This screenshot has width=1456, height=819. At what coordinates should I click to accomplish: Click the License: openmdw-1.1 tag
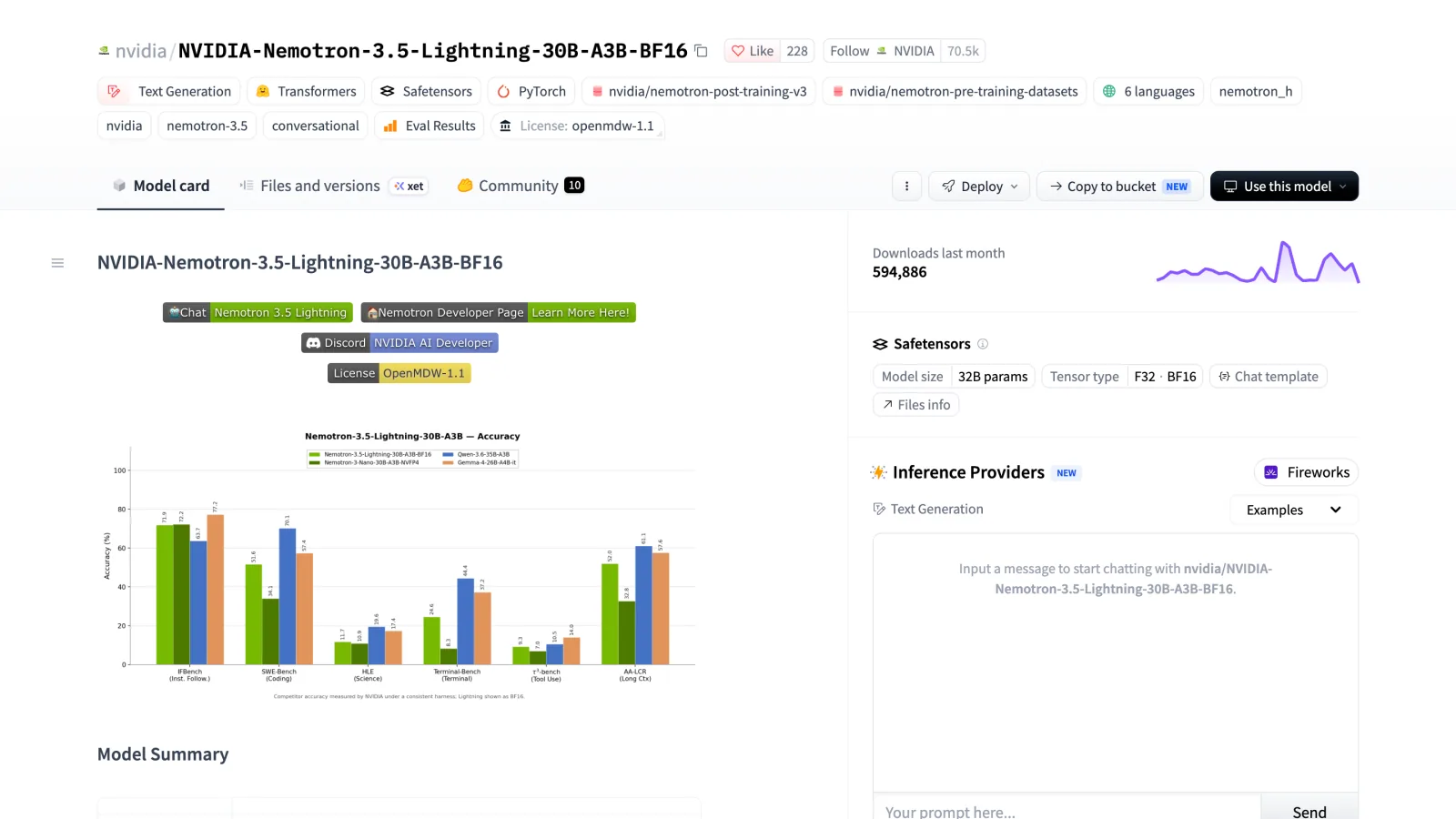tap(578, 126)
